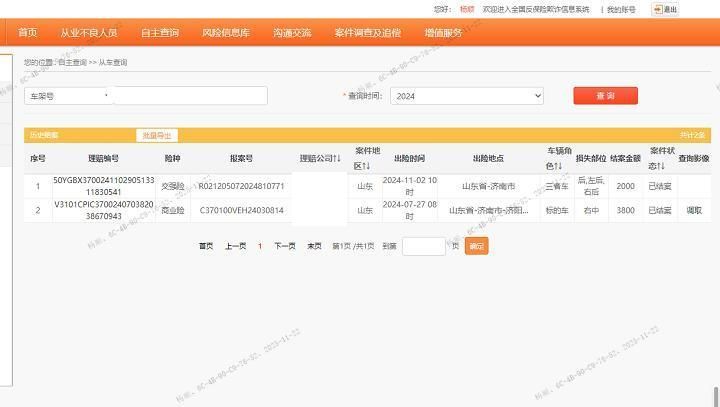Open the 从业不良人员 menu
Viewport: 720px width, 407px height.
[x=88, y=33]
